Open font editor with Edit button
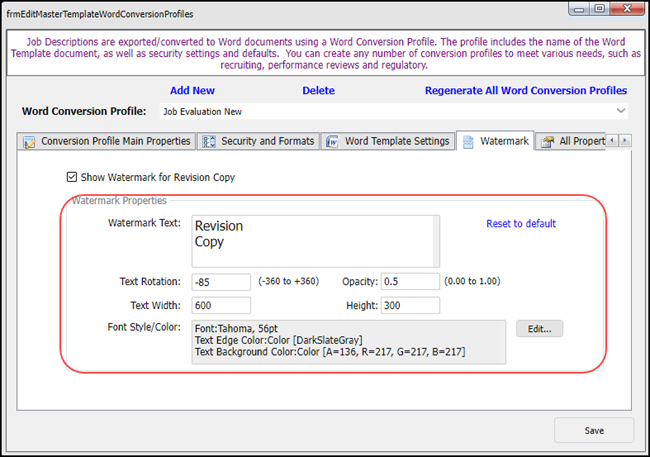This screenshot has height=457, width=650. (x=539, y=329)
